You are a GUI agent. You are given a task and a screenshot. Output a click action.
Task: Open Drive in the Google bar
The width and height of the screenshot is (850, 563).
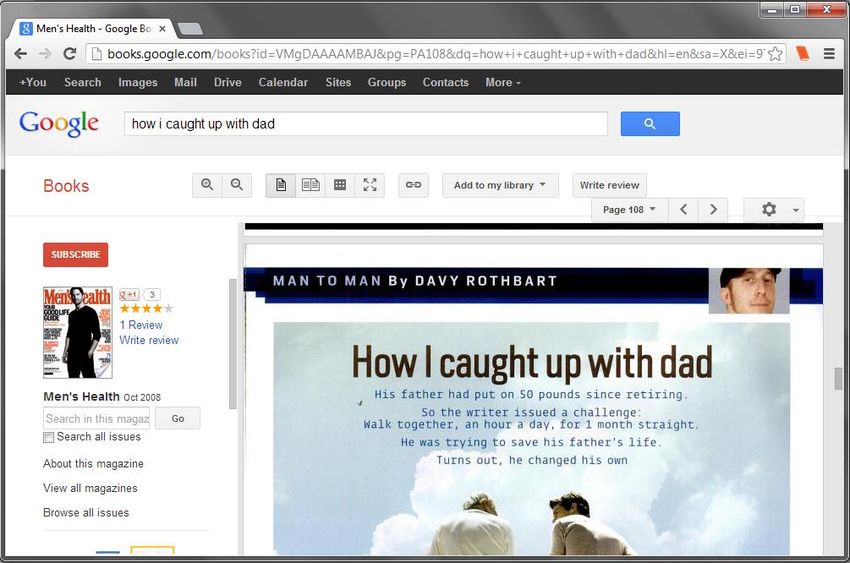point(228,82)
